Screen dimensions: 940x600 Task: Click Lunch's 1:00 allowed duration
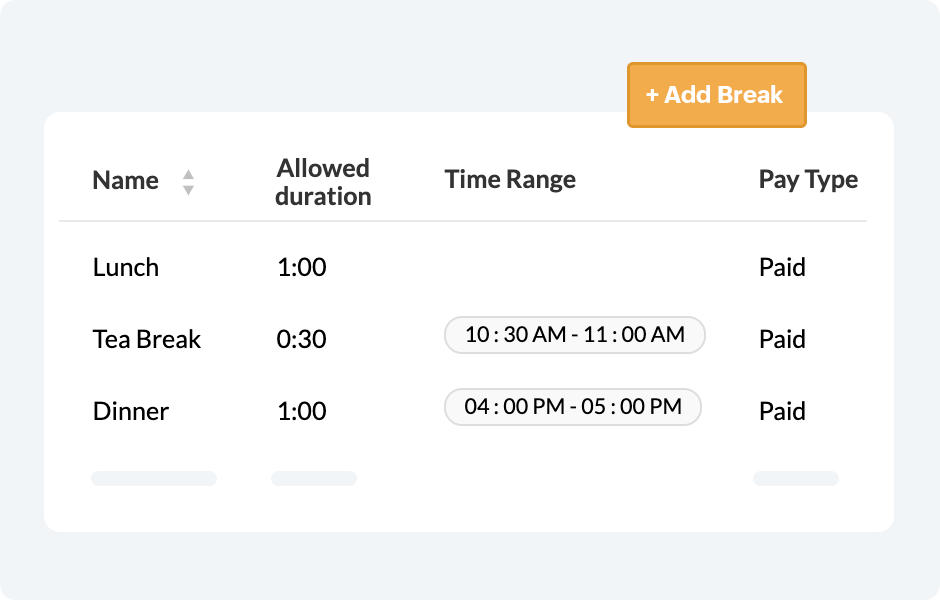point(301,267)
